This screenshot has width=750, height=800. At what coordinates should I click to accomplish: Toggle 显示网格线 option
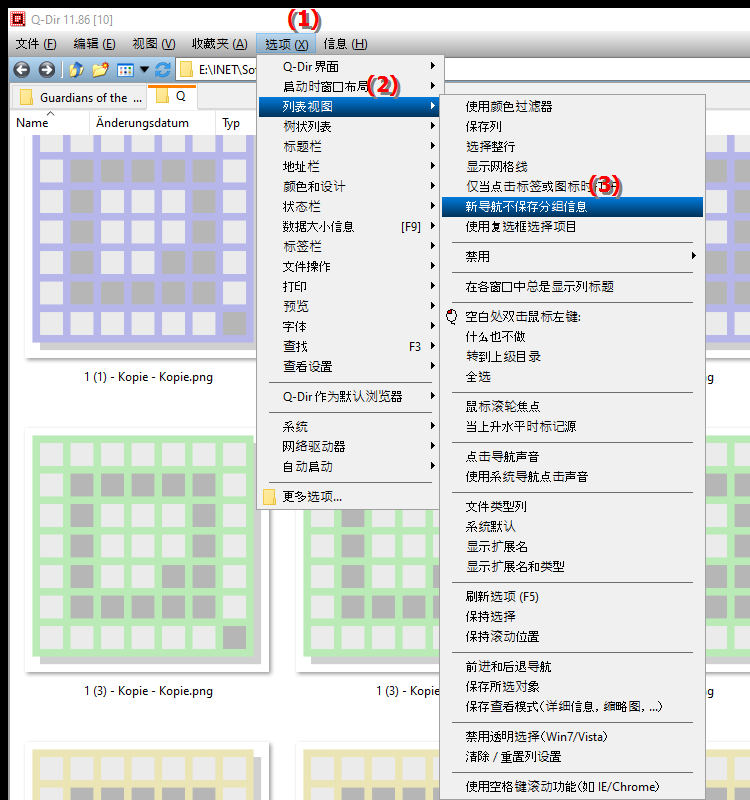pyautogui.click(x=496, y=167)
